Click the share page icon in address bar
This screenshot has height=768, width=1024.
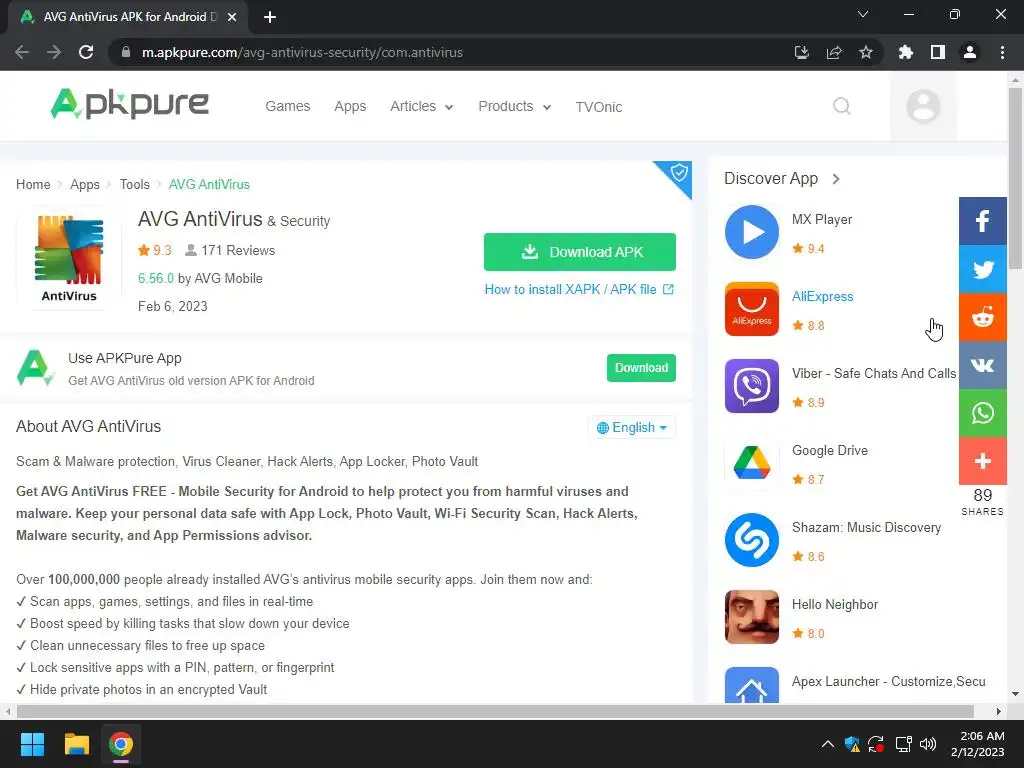coord(834,52)
